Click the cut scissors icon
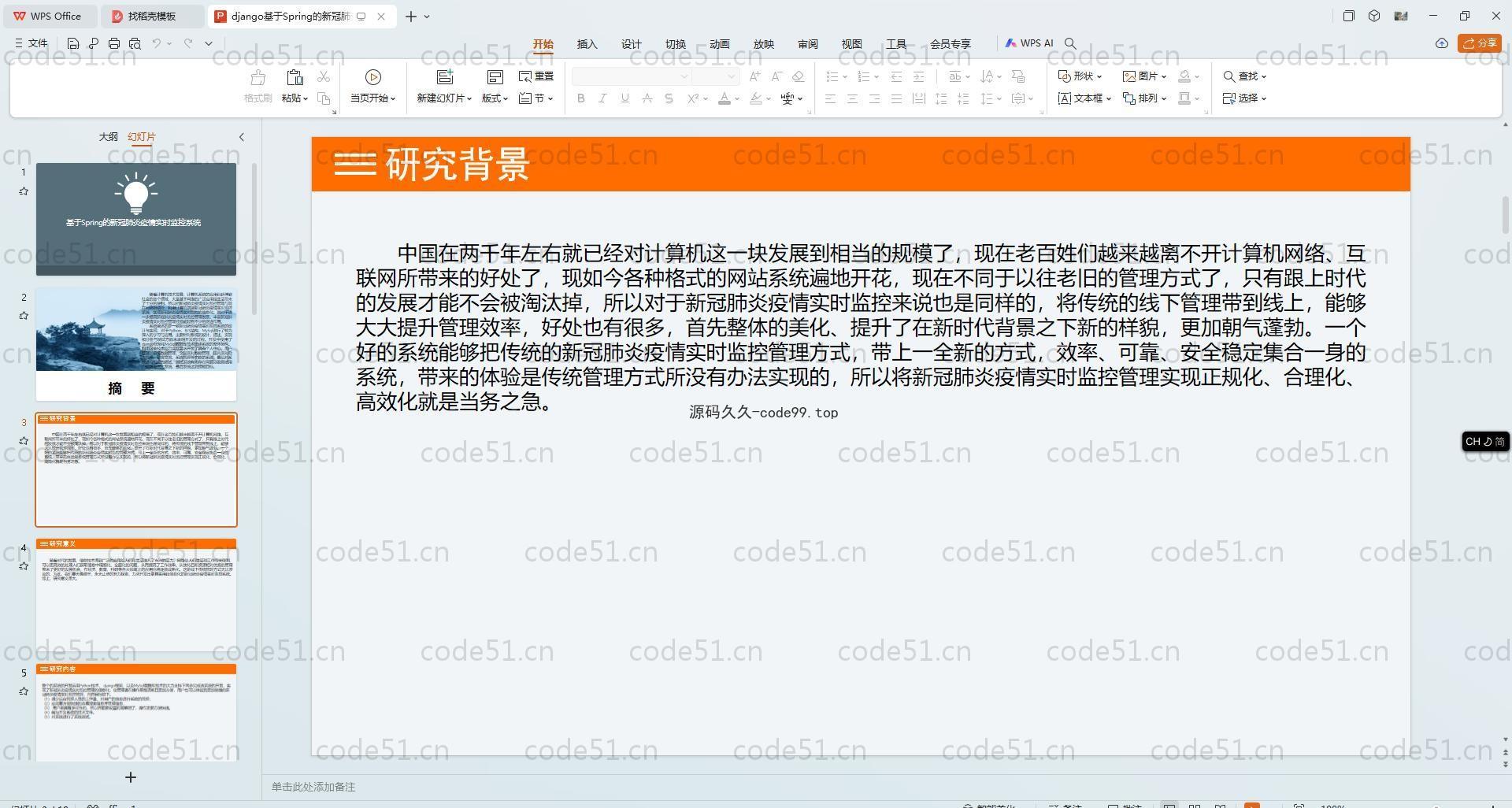 324,76
